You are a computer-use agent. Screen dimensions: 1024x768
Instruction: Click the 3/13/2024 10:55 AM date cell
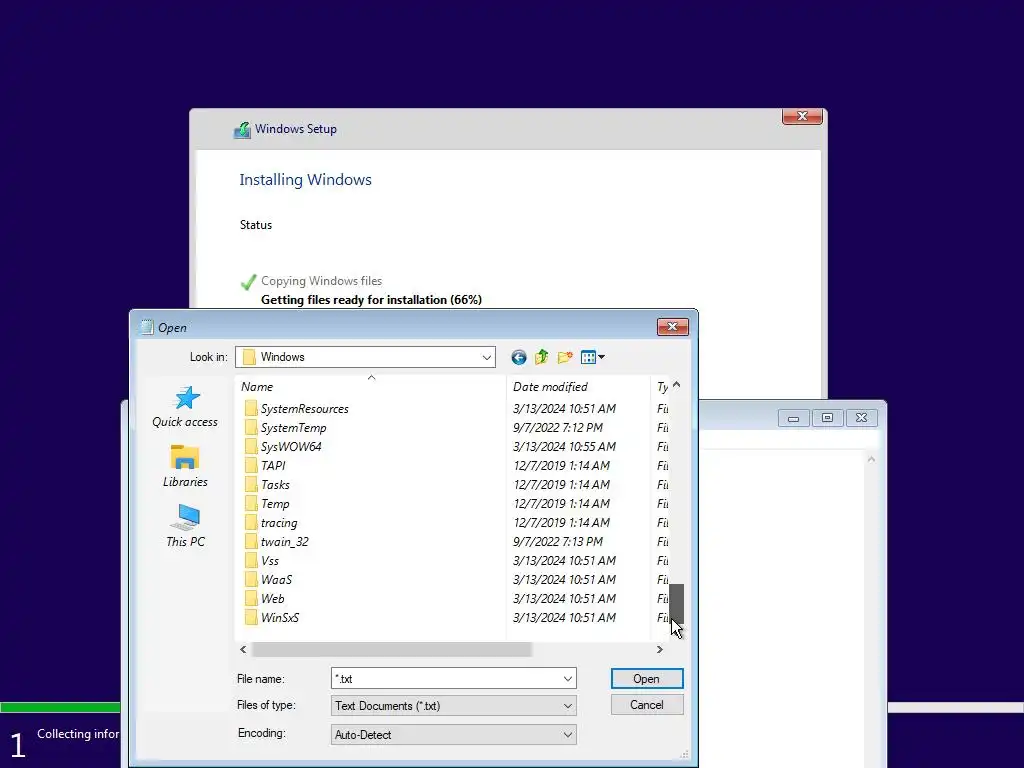(565, 447)
